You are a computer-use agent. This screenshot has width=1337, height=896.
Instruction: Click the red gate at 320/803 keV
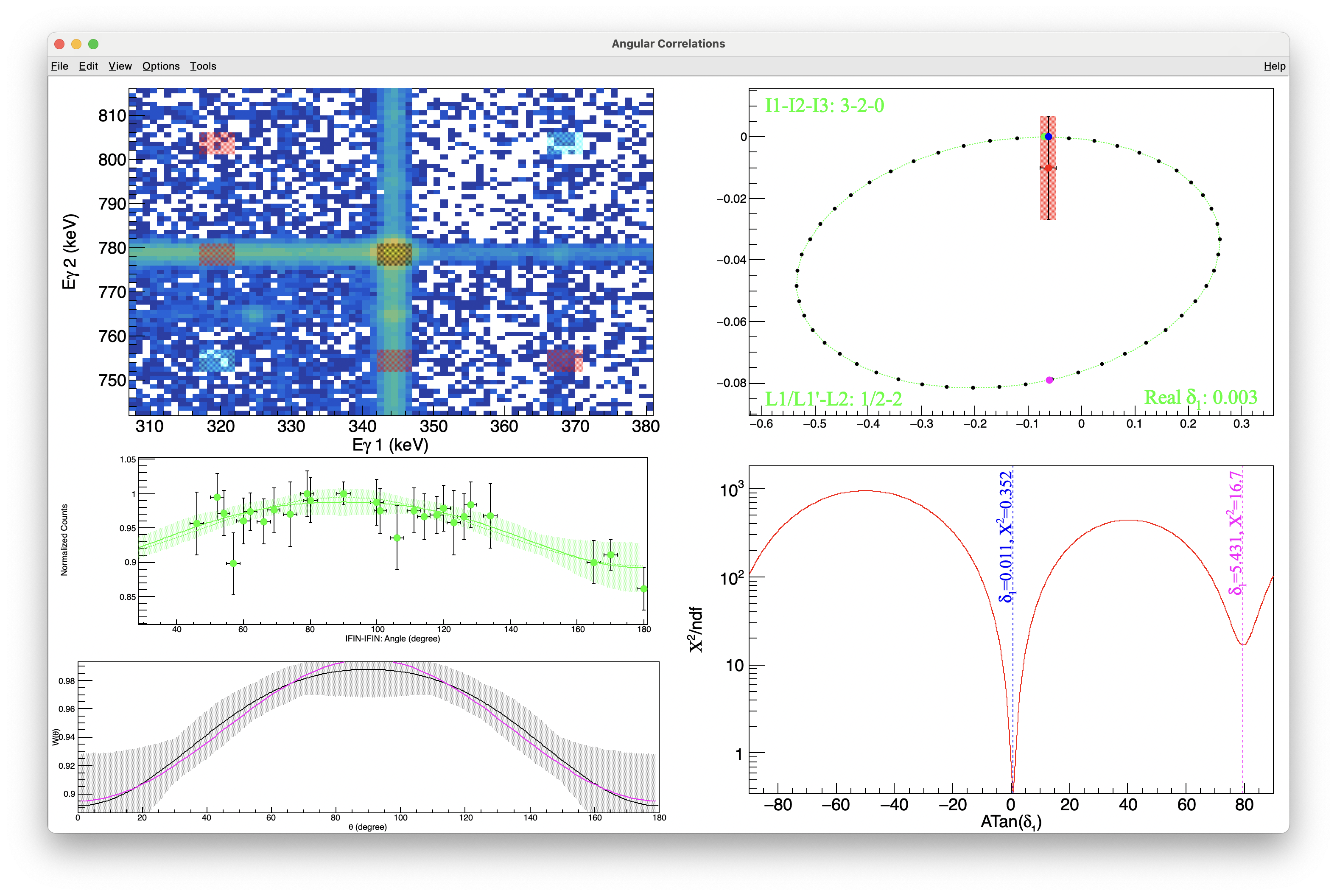(x=217, y=143)
